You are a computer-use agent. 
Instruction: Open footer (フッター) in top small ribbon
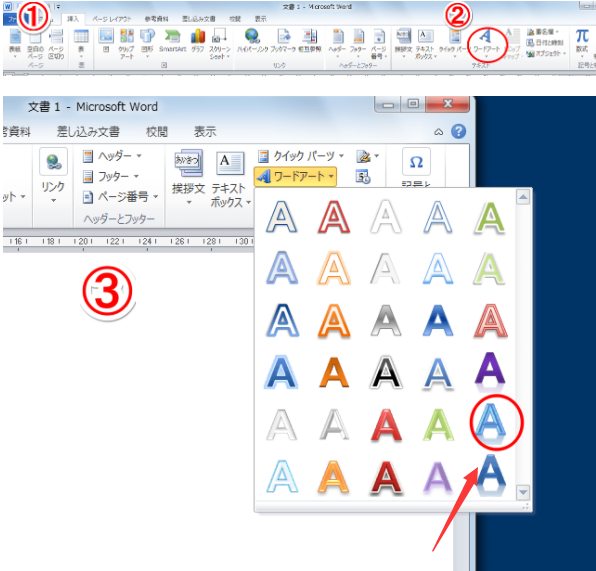[x=358, y=43]
